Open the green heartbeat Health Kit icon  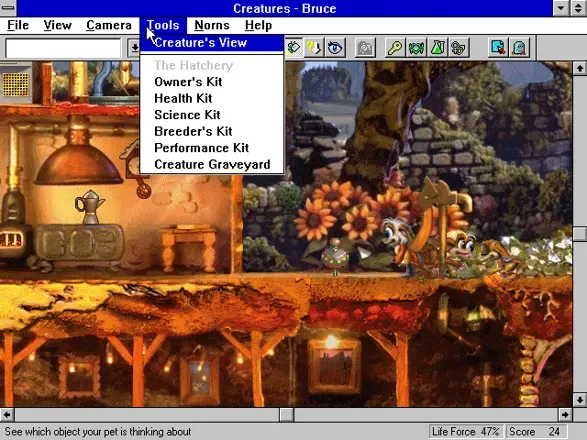pos(416,48)
